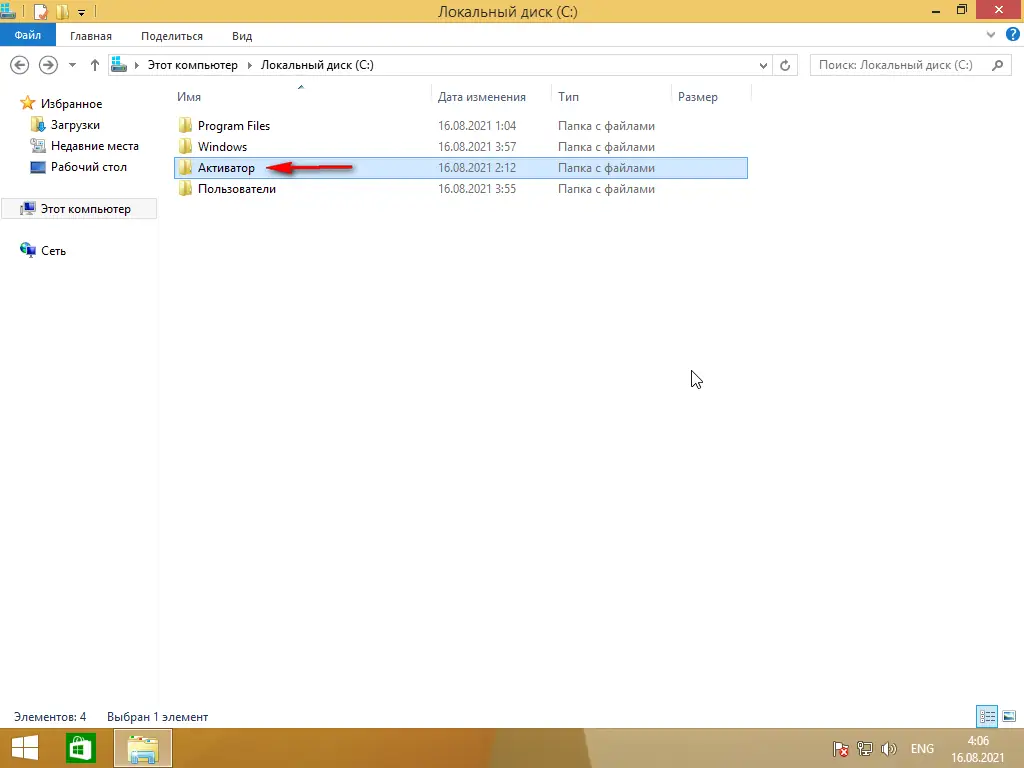Click the File Explorer taskbar icon
Screen dimensions: 1024x768
tap(143, 748)
